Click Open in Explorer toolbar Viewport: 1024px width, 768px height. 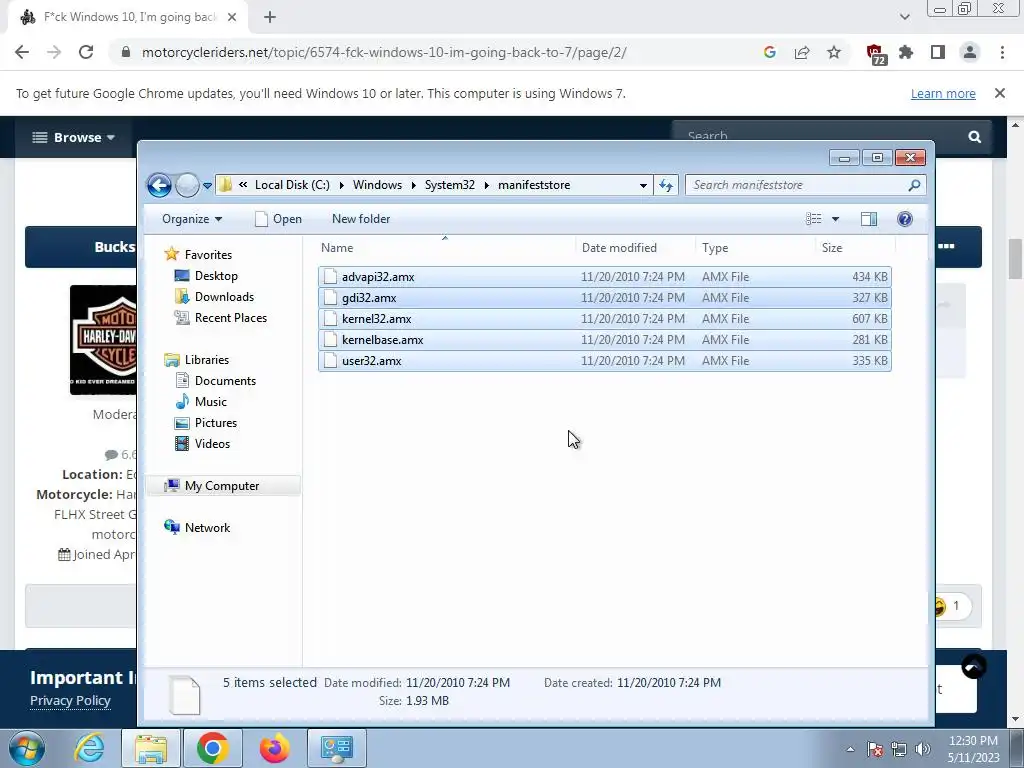(x=279, y=219)
